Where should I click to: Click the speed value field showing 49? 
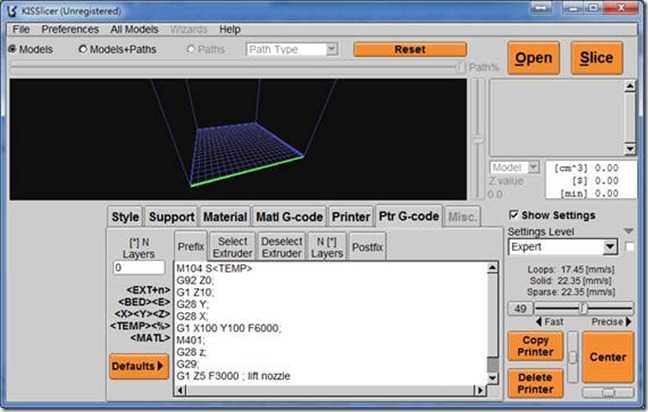click(x=520, y=308)
